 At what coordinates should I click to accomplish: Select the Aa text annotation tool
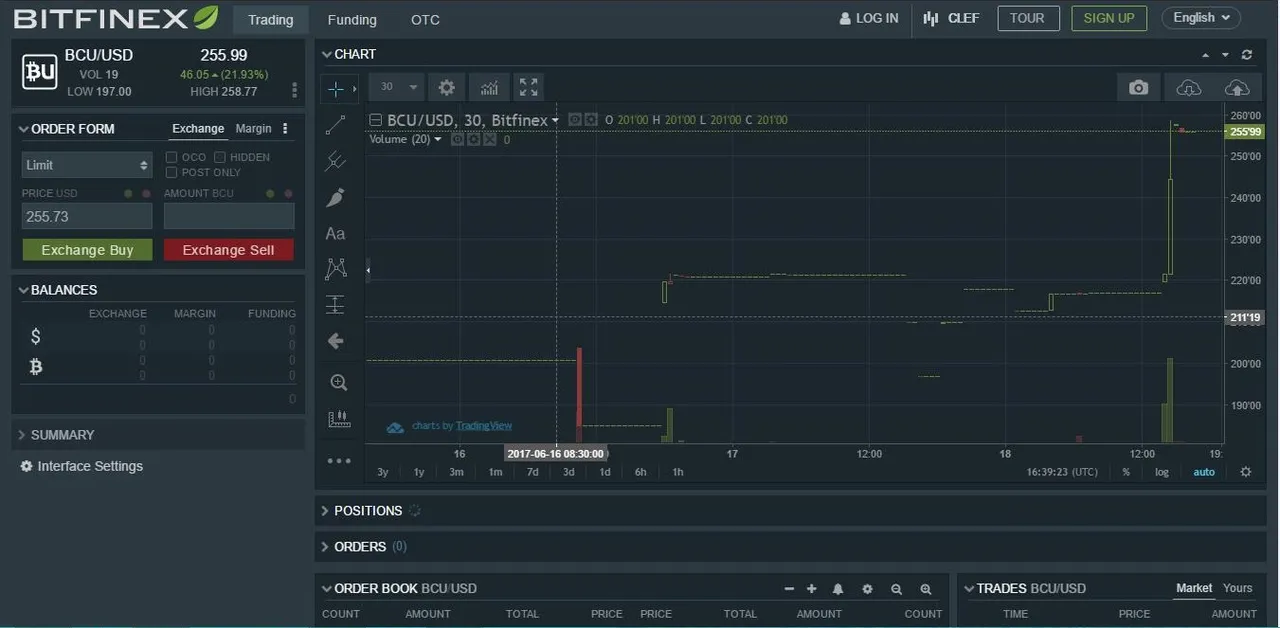[336, 233]
